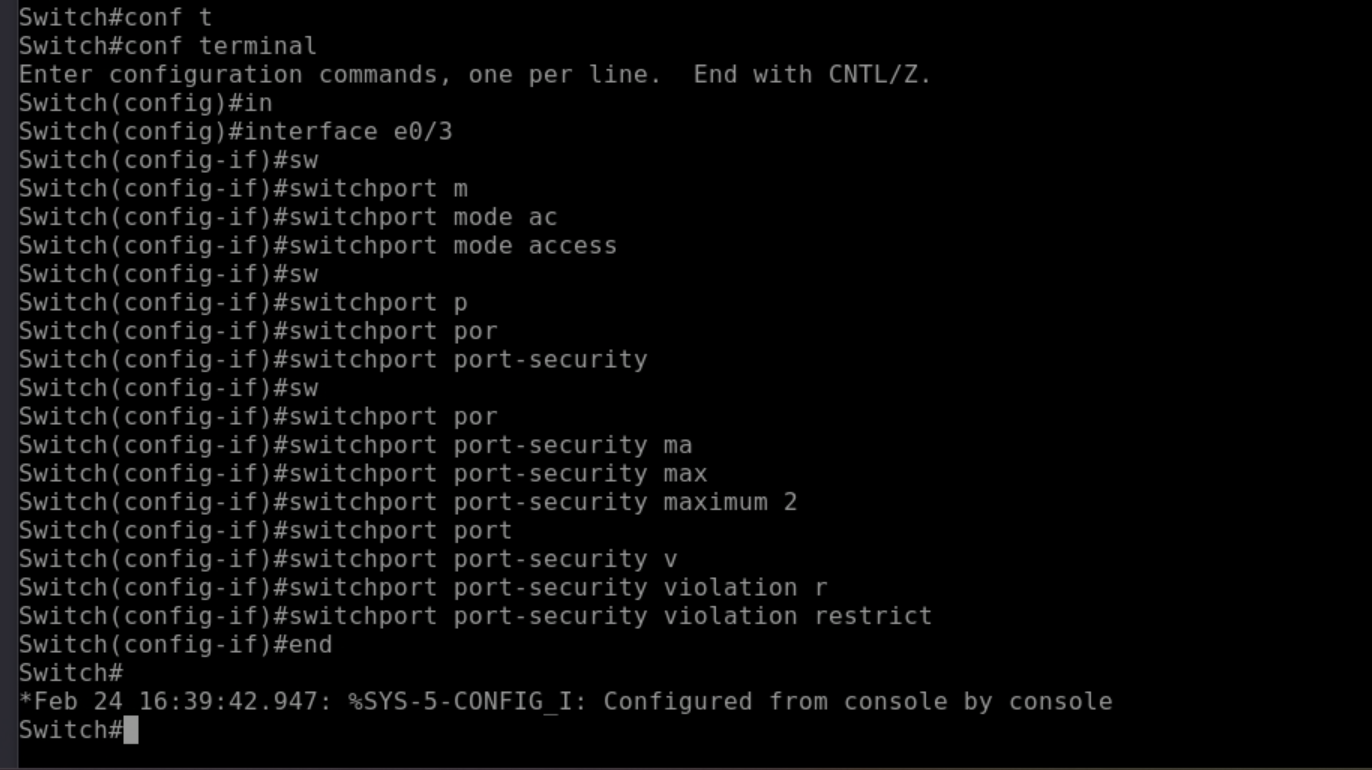Click the word 'restrict' in violation command
The height and width of the screenshot is (770, 1372).
(x=872, y=616)
